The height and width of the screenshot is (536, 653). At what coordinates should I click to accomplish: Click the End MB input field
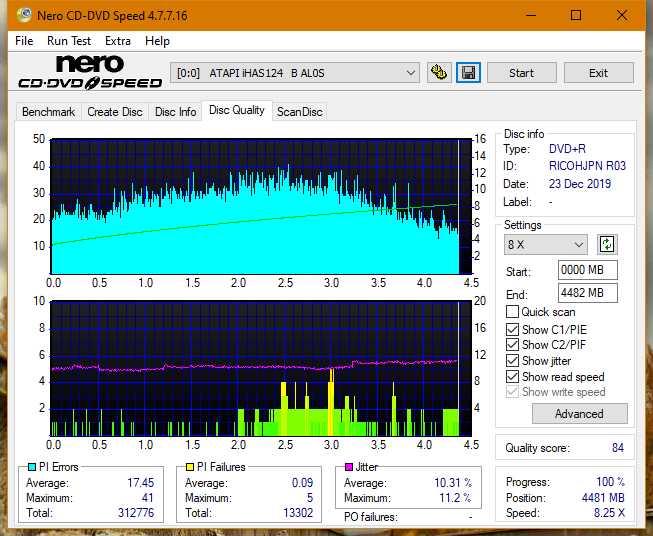(x=587, y=293)
